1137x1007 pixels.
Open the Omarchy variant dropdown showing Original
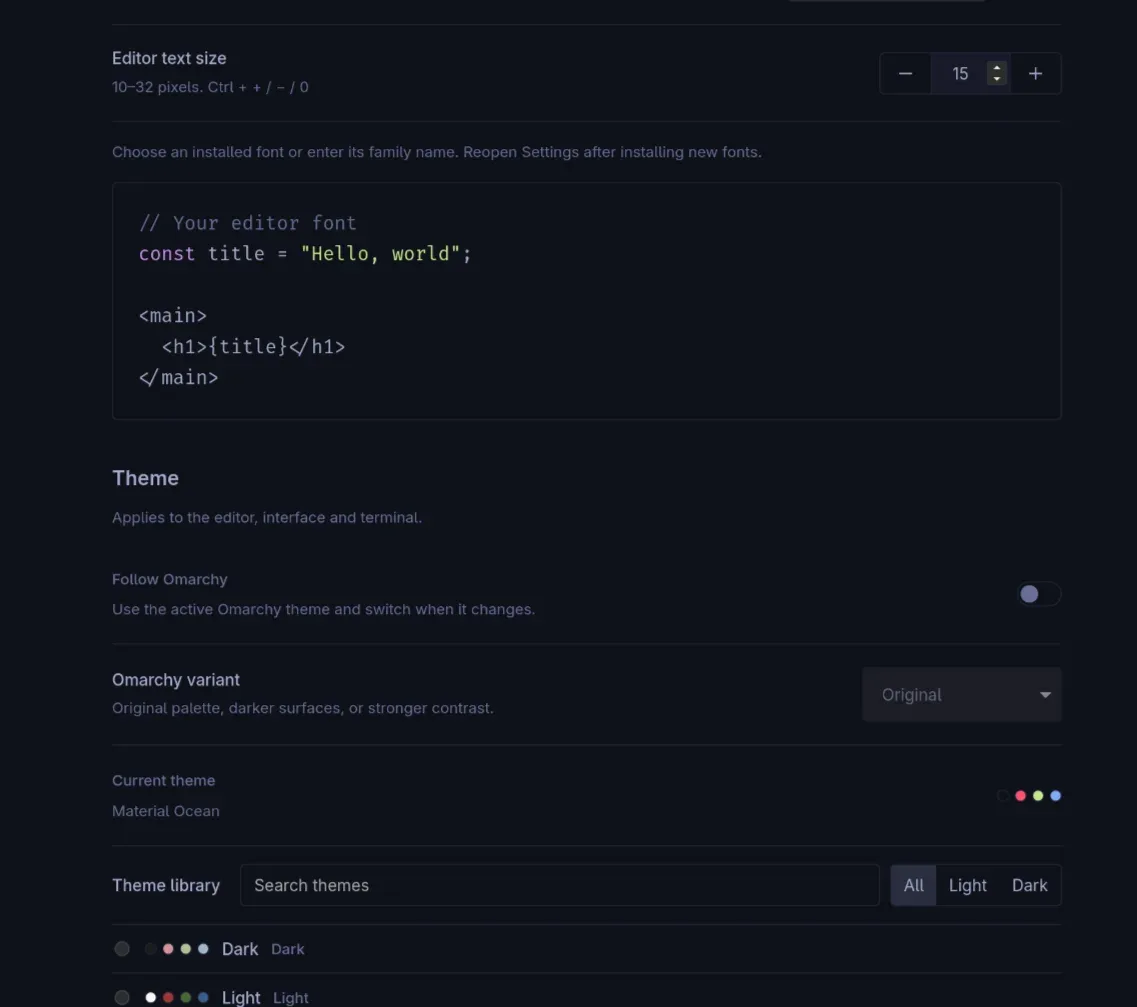962,695
